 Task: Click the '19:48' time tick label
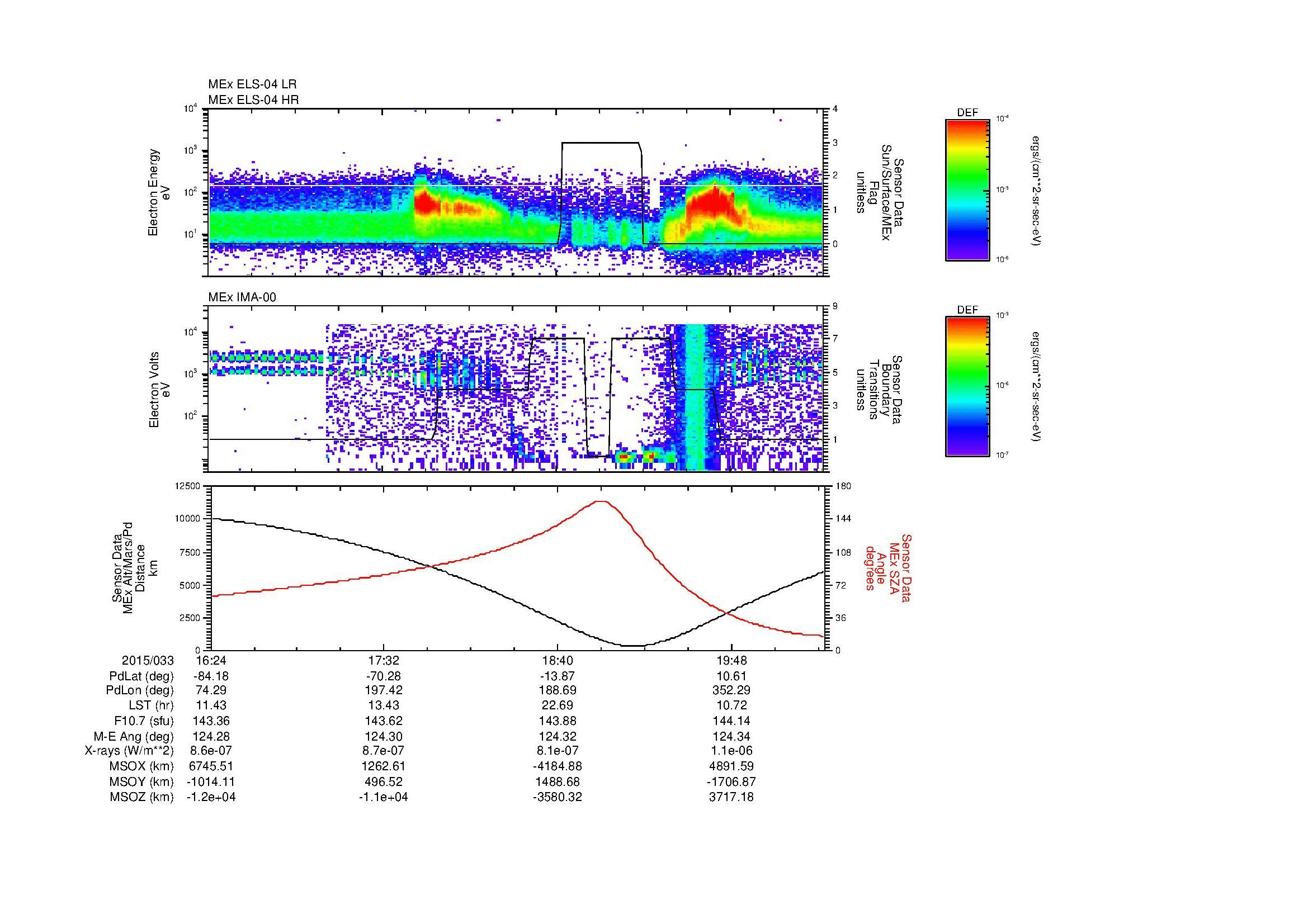click(731, 661)
